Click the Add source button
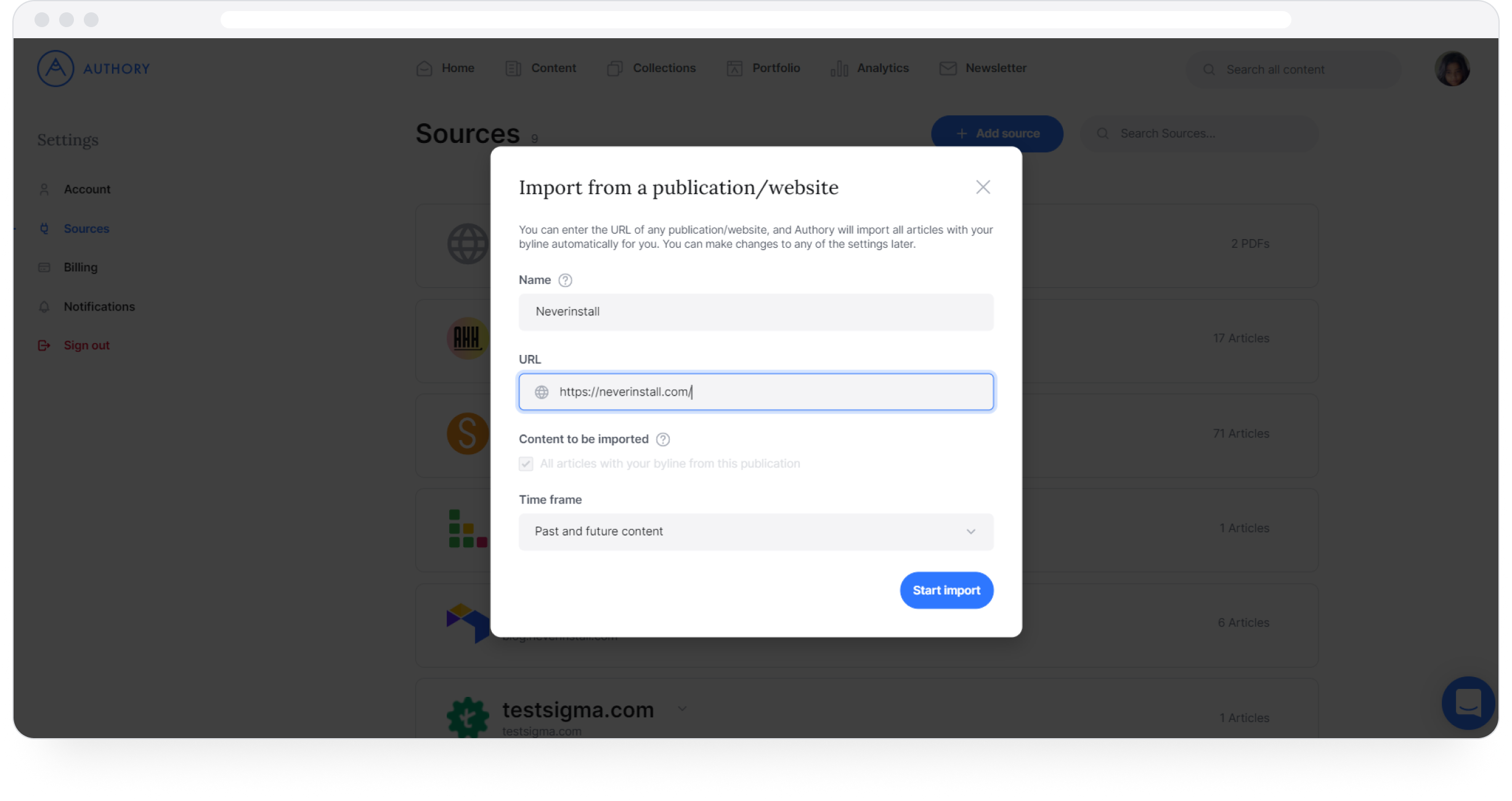 [997, 134]
